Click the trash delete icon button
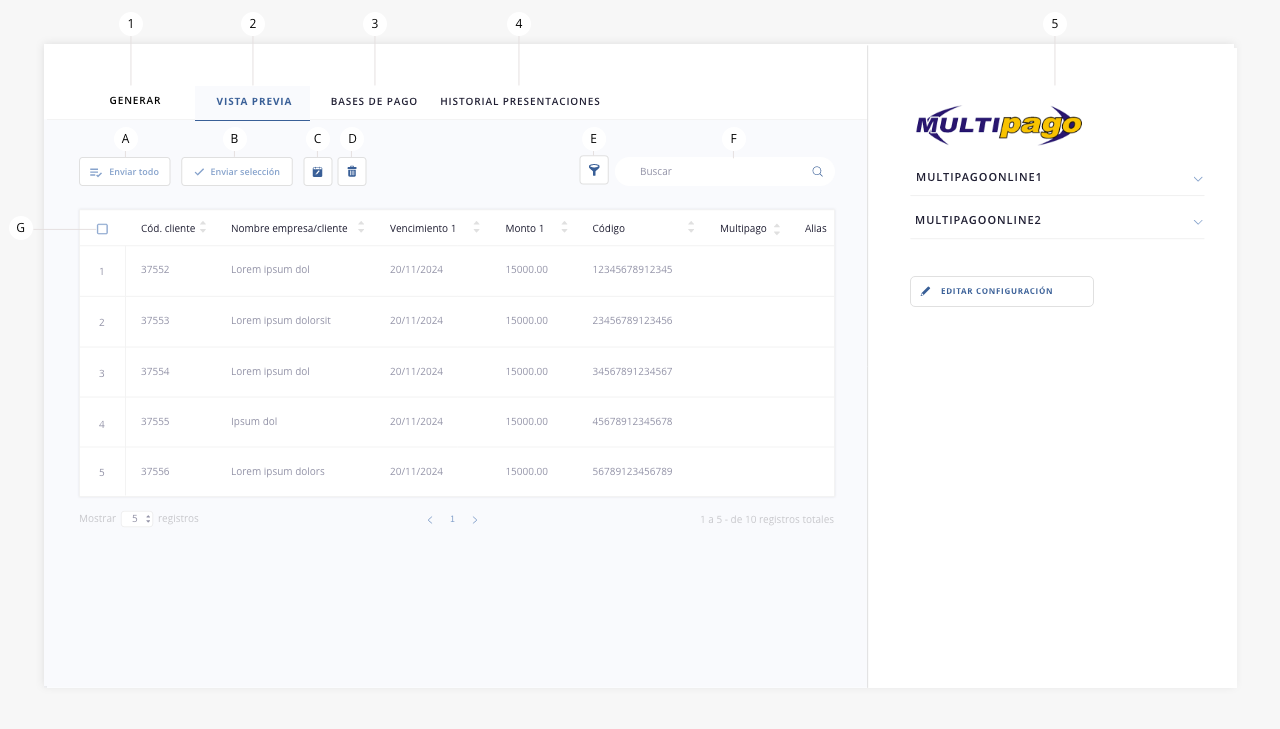The width and height of the screenshot is (1280, 729). 352,172
